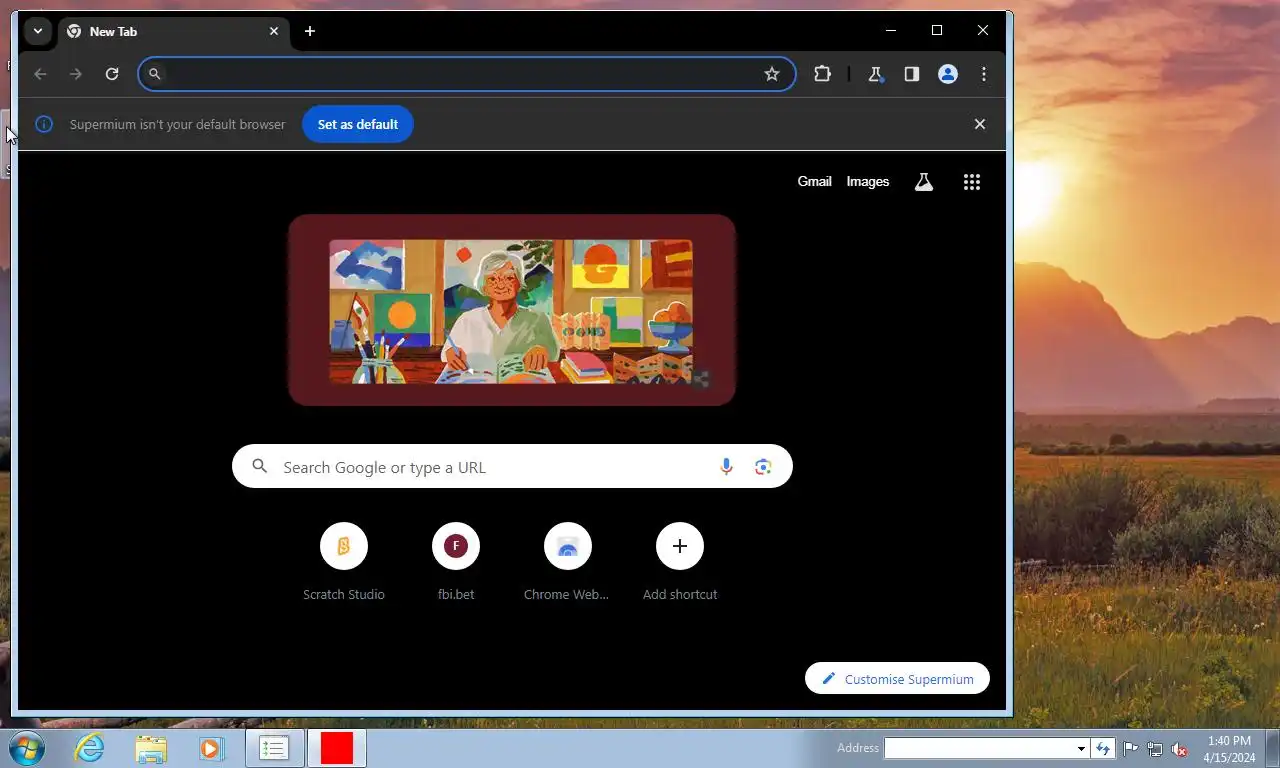Open the tab search dropdown arrow
This screenshot has height=768, width=1280.
pos(37,31)
